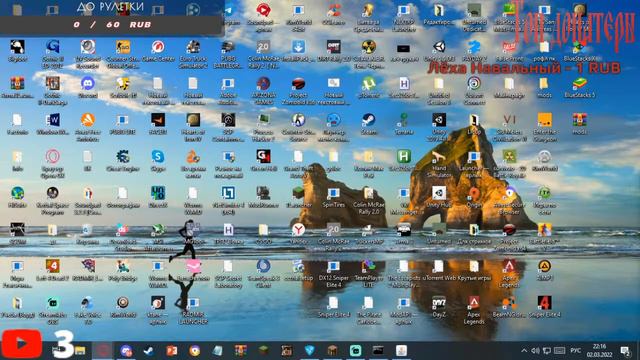The image size is (640, 360).
Task: Select the Unity Hub icon
Action: point(439,193)
